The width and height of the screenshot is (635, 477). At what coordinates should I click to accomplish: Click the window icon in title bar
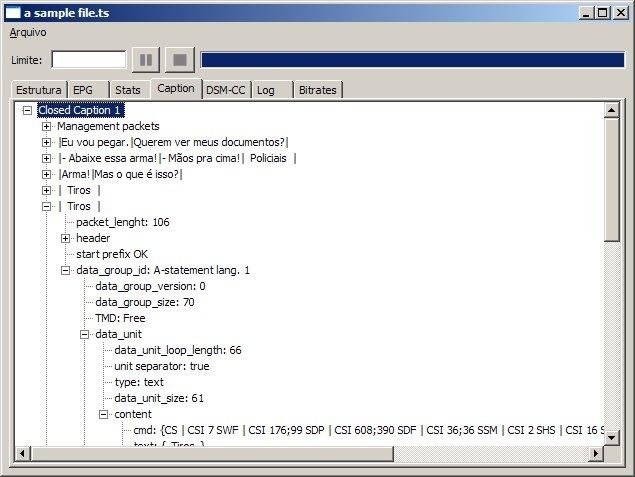click(x=13, y=13)
